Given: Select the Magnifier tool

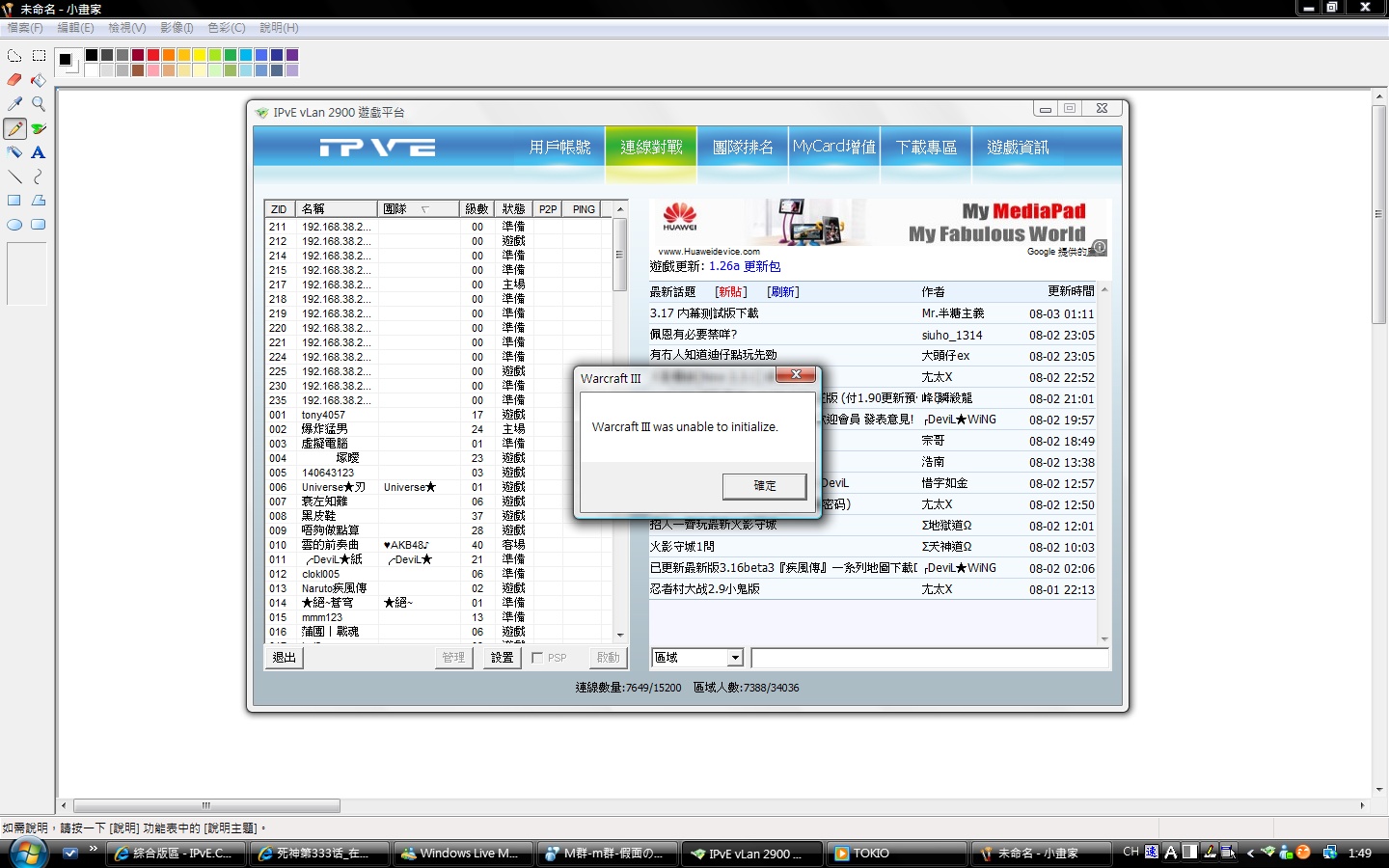Looking at the screenshot, I should (x=39, y=104).
